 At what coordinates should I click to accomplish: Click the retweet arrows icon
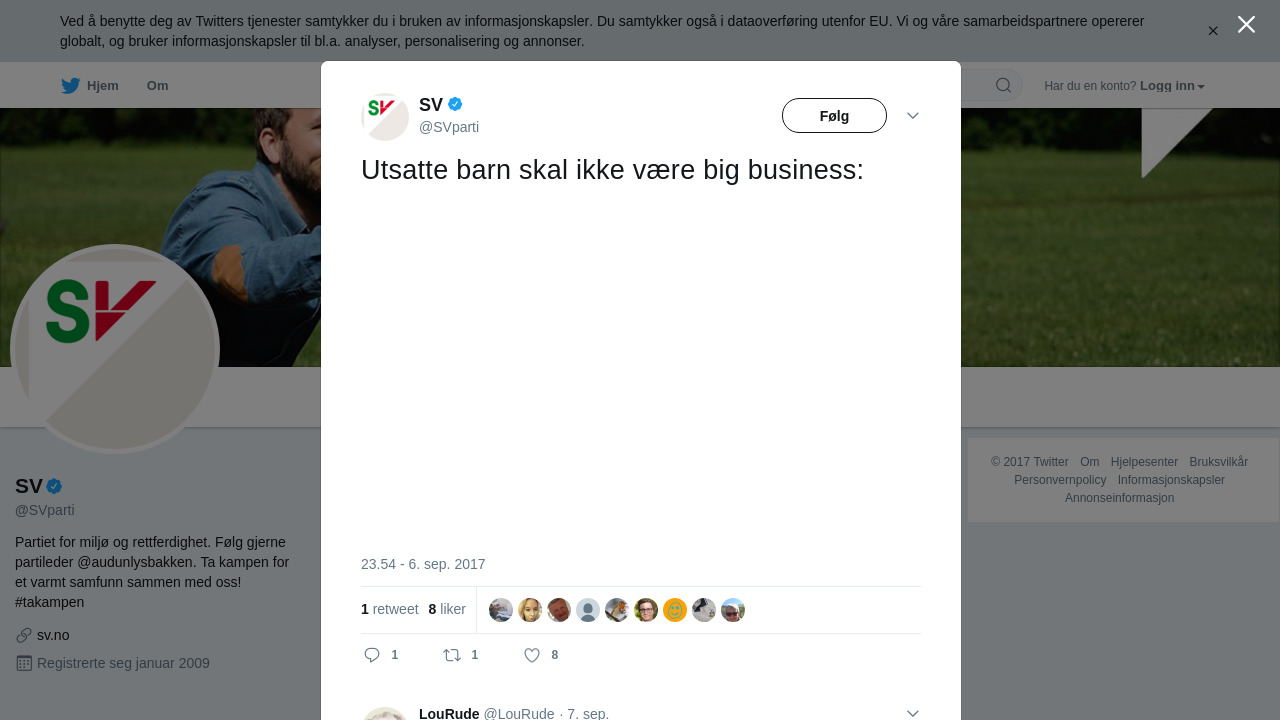(452, 655)
